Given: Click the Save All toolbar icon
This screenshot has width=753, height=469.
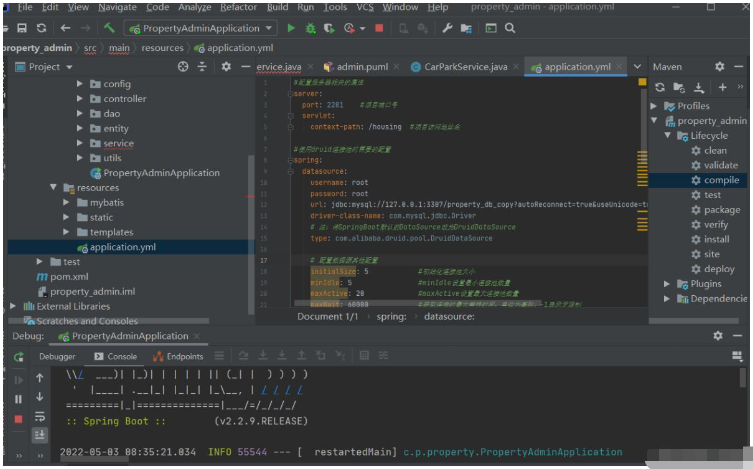Looking at the screenshot, I should pos(22,28).
